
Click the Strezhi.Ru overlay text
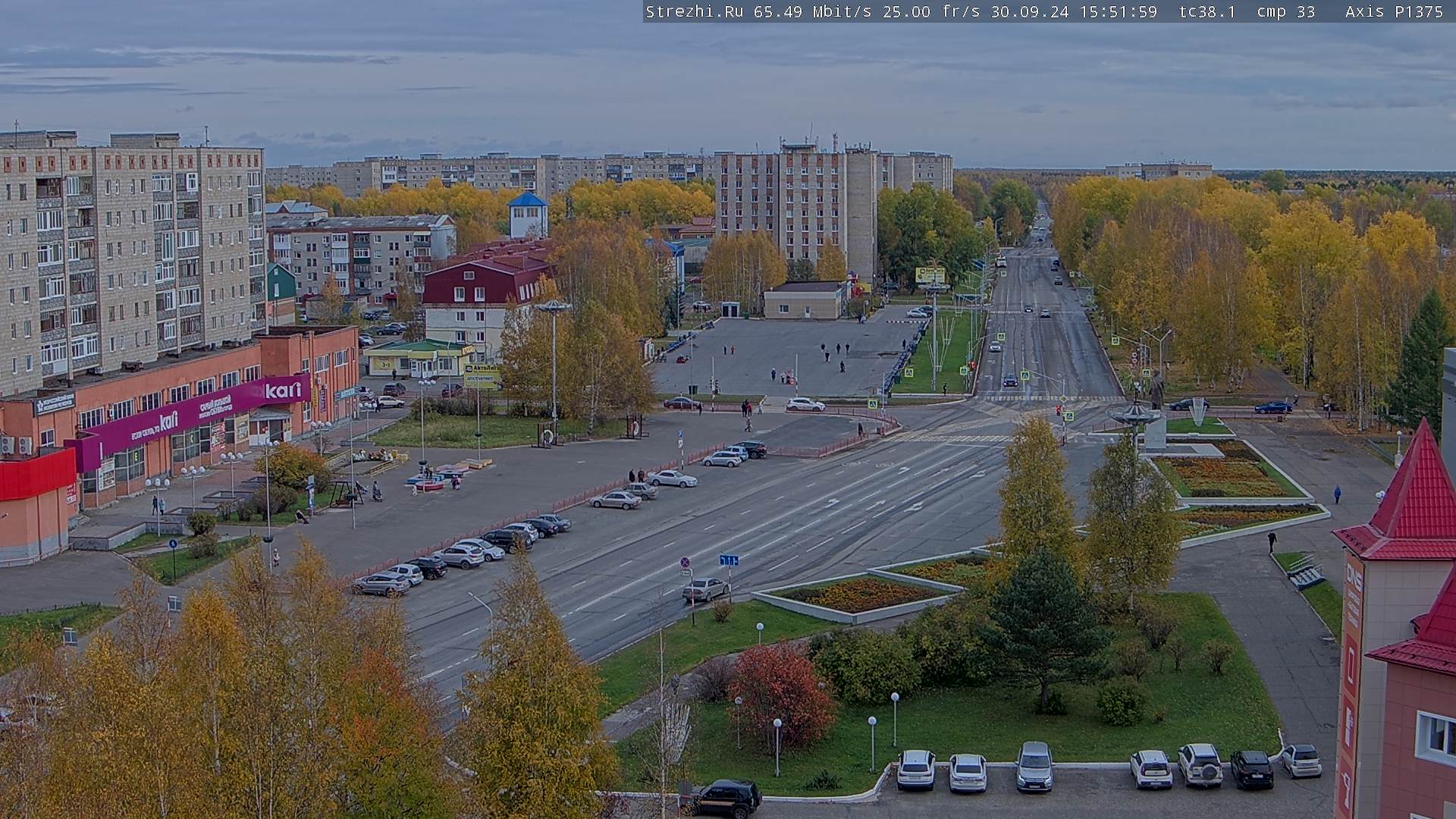tap(695, 11)
